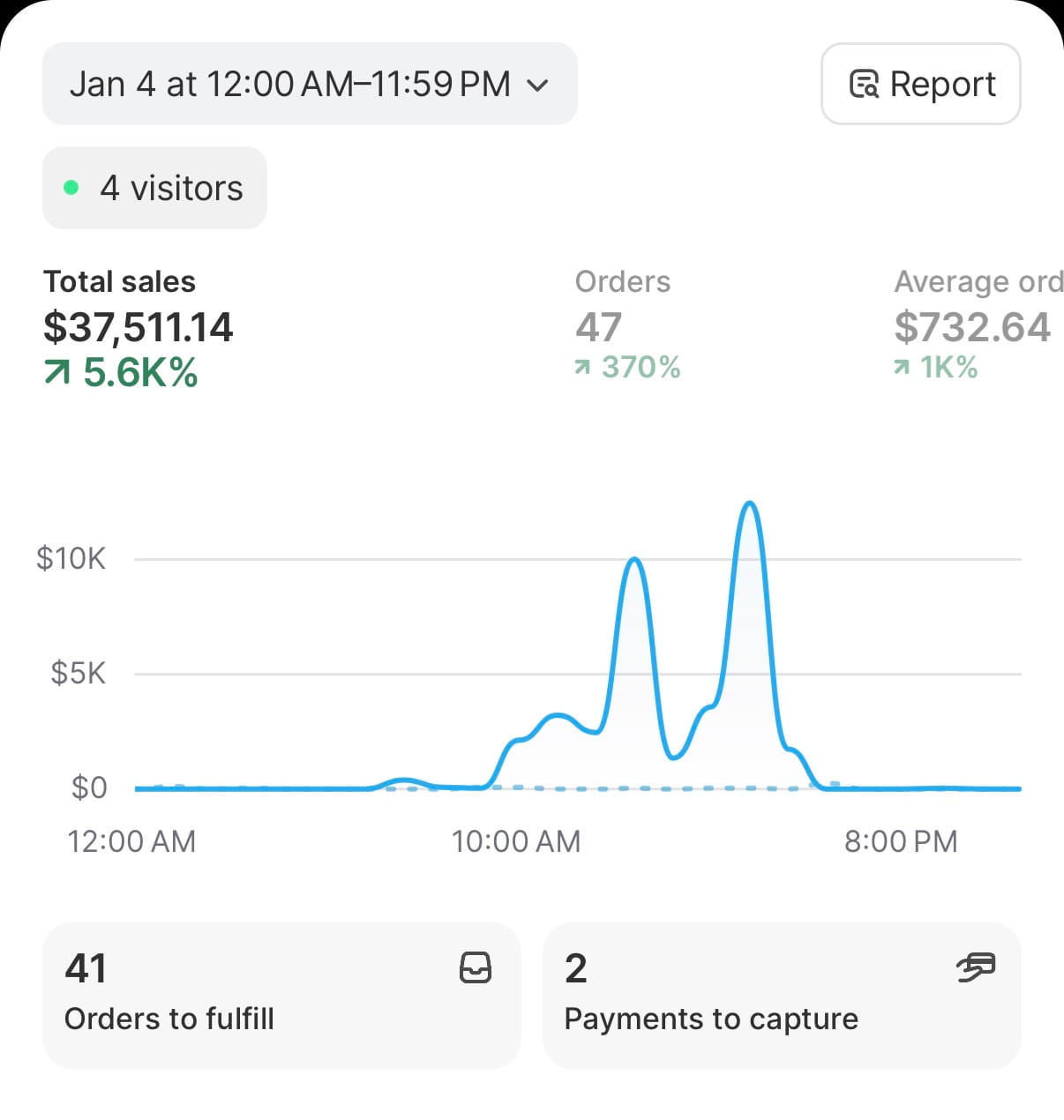Screen dimensions: 1064x1120
Task: Click the orders inbox tray icon
Action: 476,967
